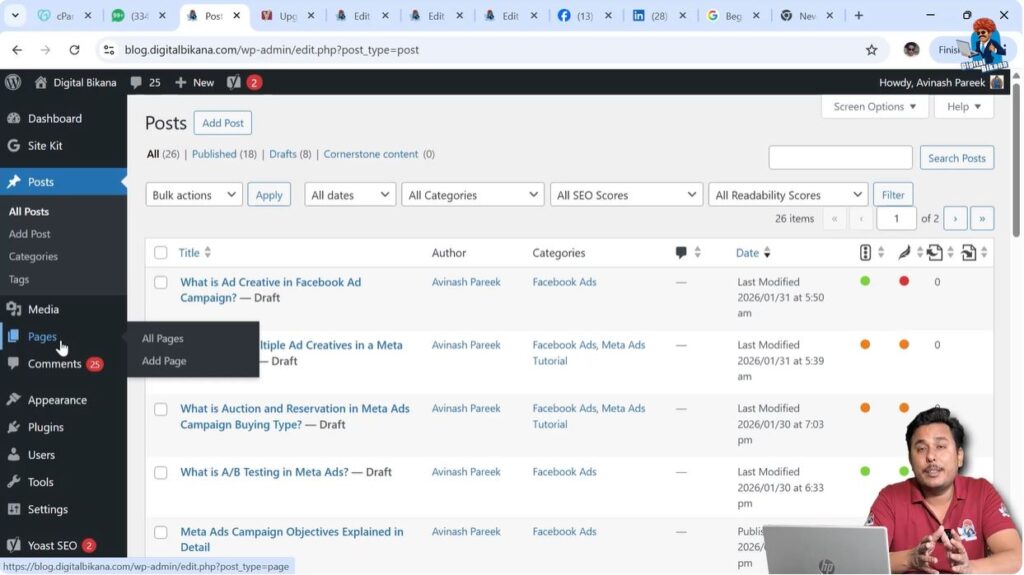This screenshot has height=575, width=1024.
Task: Open the Dashboard menu icon
Action: (x=14, y=118)
